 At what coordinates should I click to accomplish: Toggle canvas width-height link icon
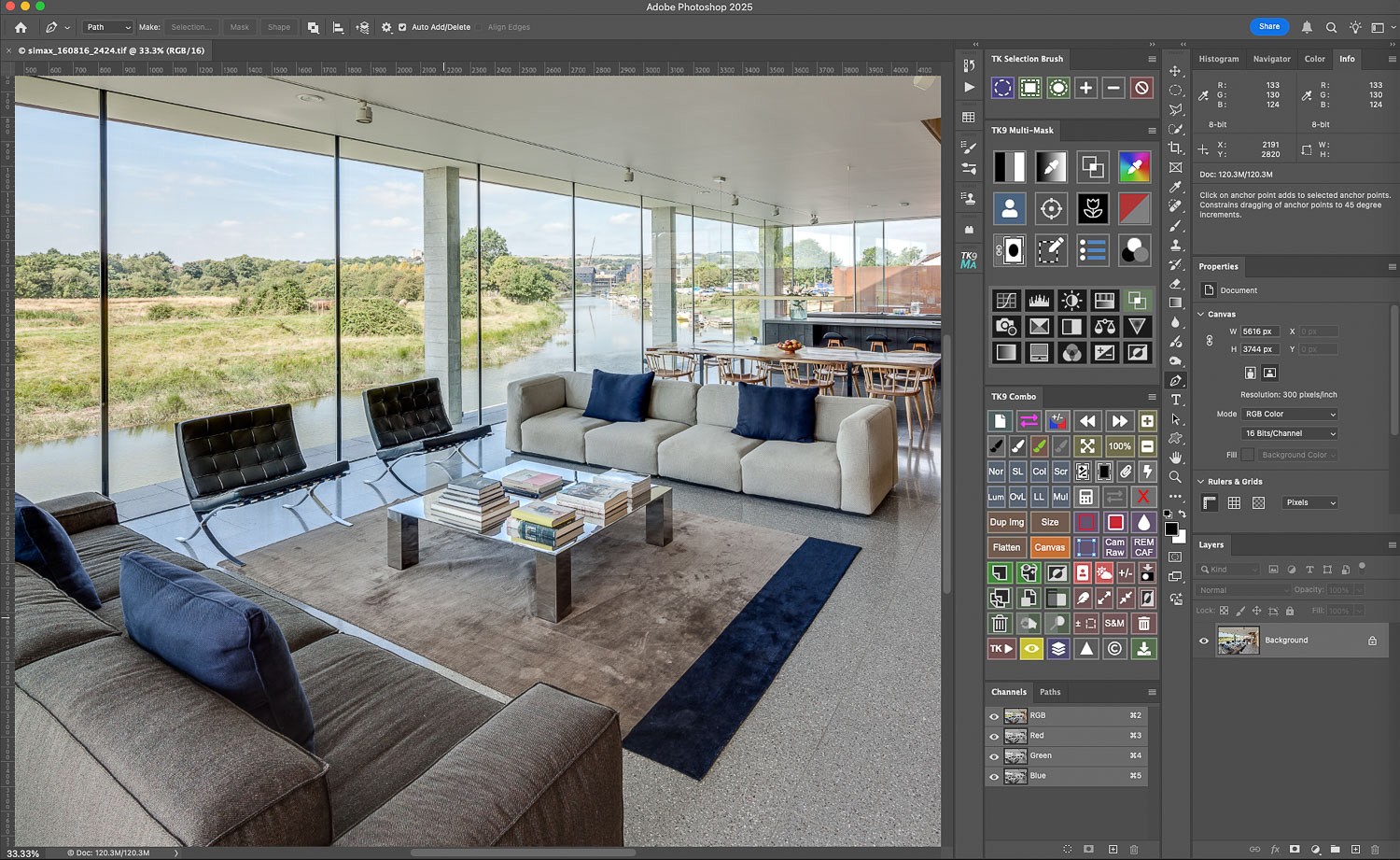(x=1210, y=341)
